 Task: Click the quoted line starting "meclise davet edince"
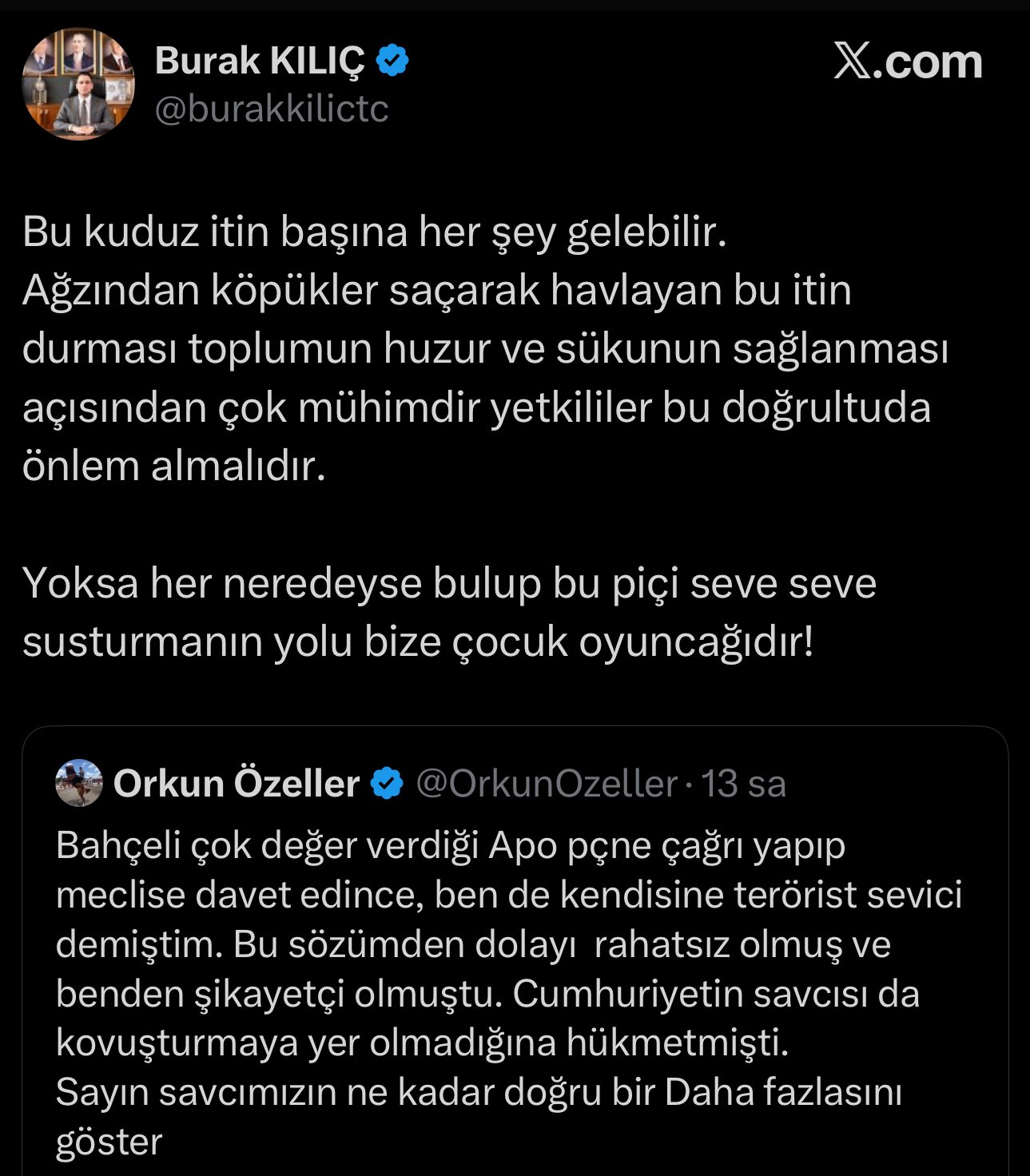(x=508, y=895)
